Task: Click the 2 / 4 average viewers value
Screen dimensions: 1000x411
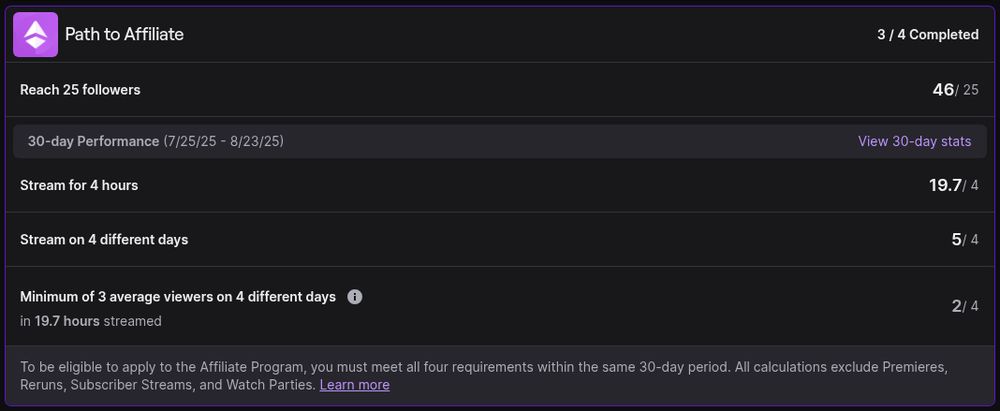Action: pyautogui.click(x=964, y=306)
